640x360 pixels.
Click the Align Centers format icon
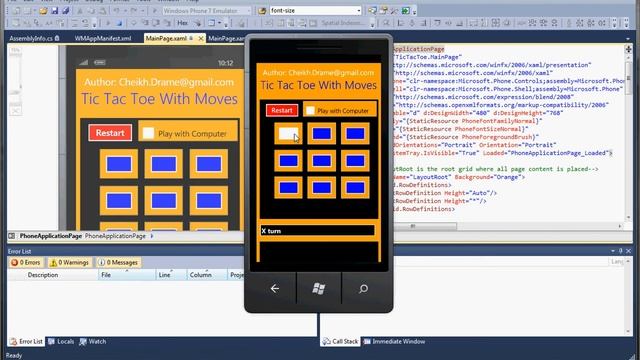coord(412,23)
